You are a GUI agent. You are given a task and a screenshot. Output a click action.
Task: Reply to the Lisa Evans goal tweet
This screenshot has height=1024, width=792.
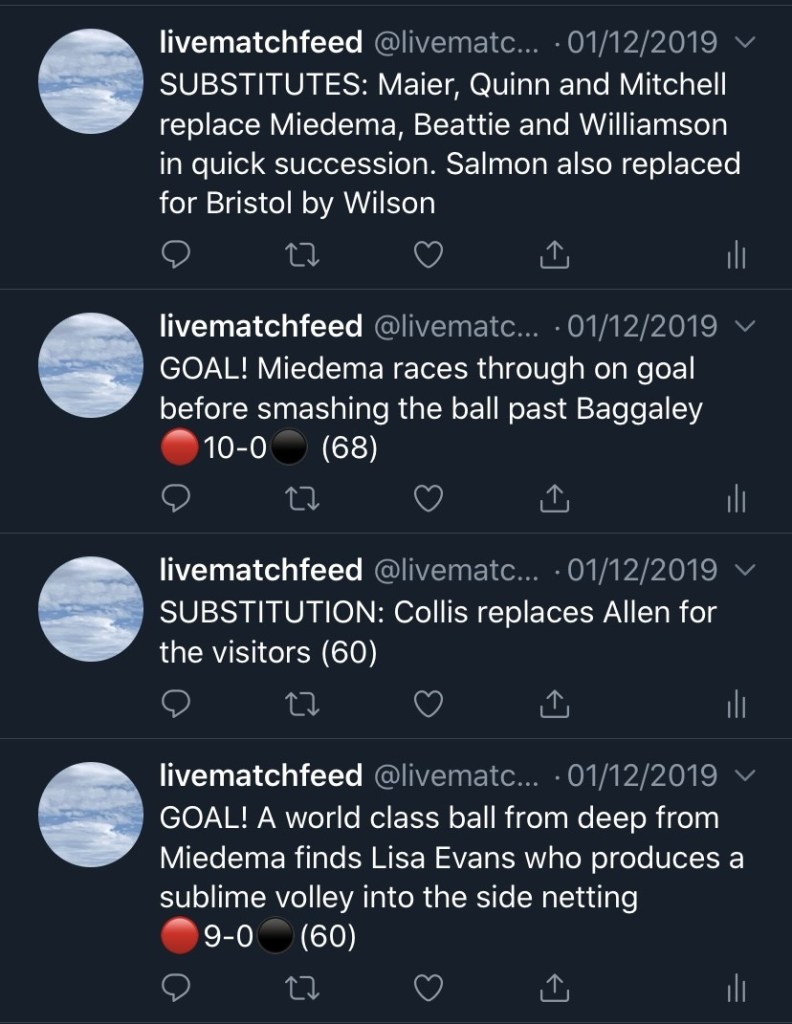coord(176,988)
